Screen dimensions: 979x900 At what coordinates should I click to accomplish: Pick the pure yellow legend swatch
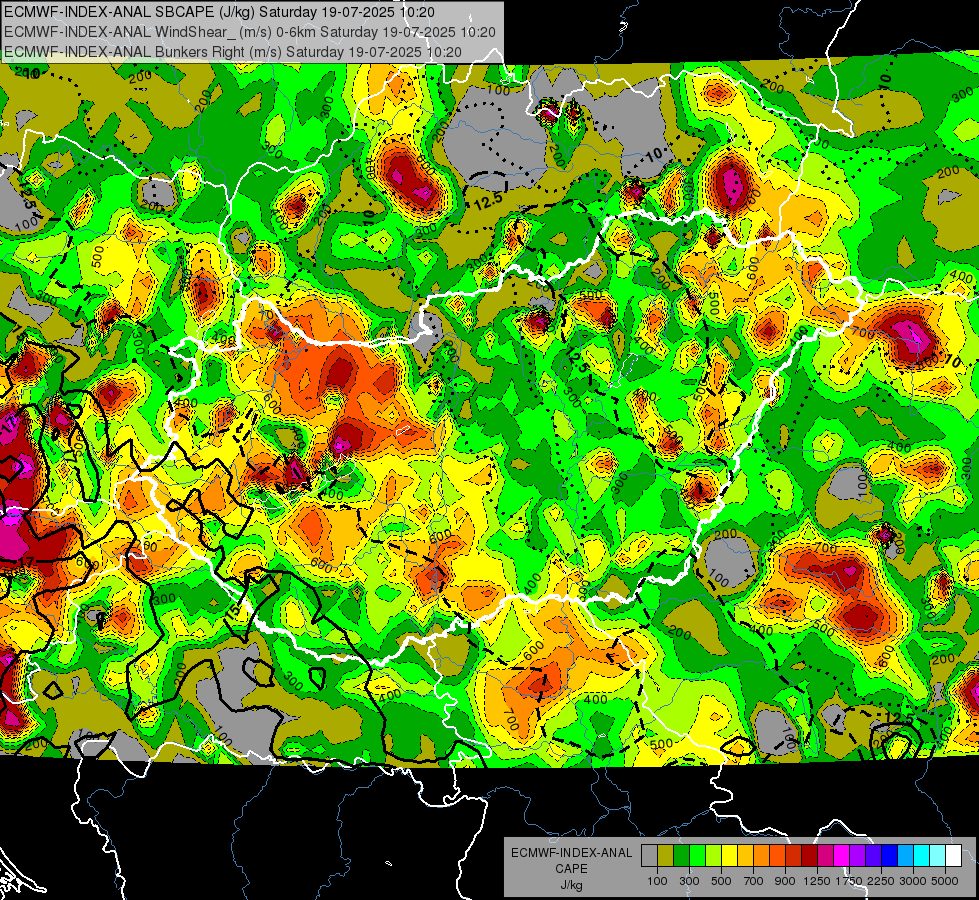click(x=729, y=856)
